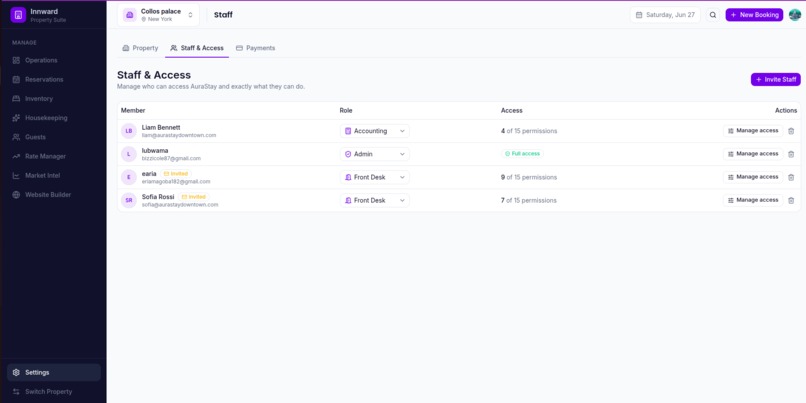This screenshot has height=403, width=806.
Task: Manage access for lubwama
Action: pyautogui.click(x=753, y=154)
